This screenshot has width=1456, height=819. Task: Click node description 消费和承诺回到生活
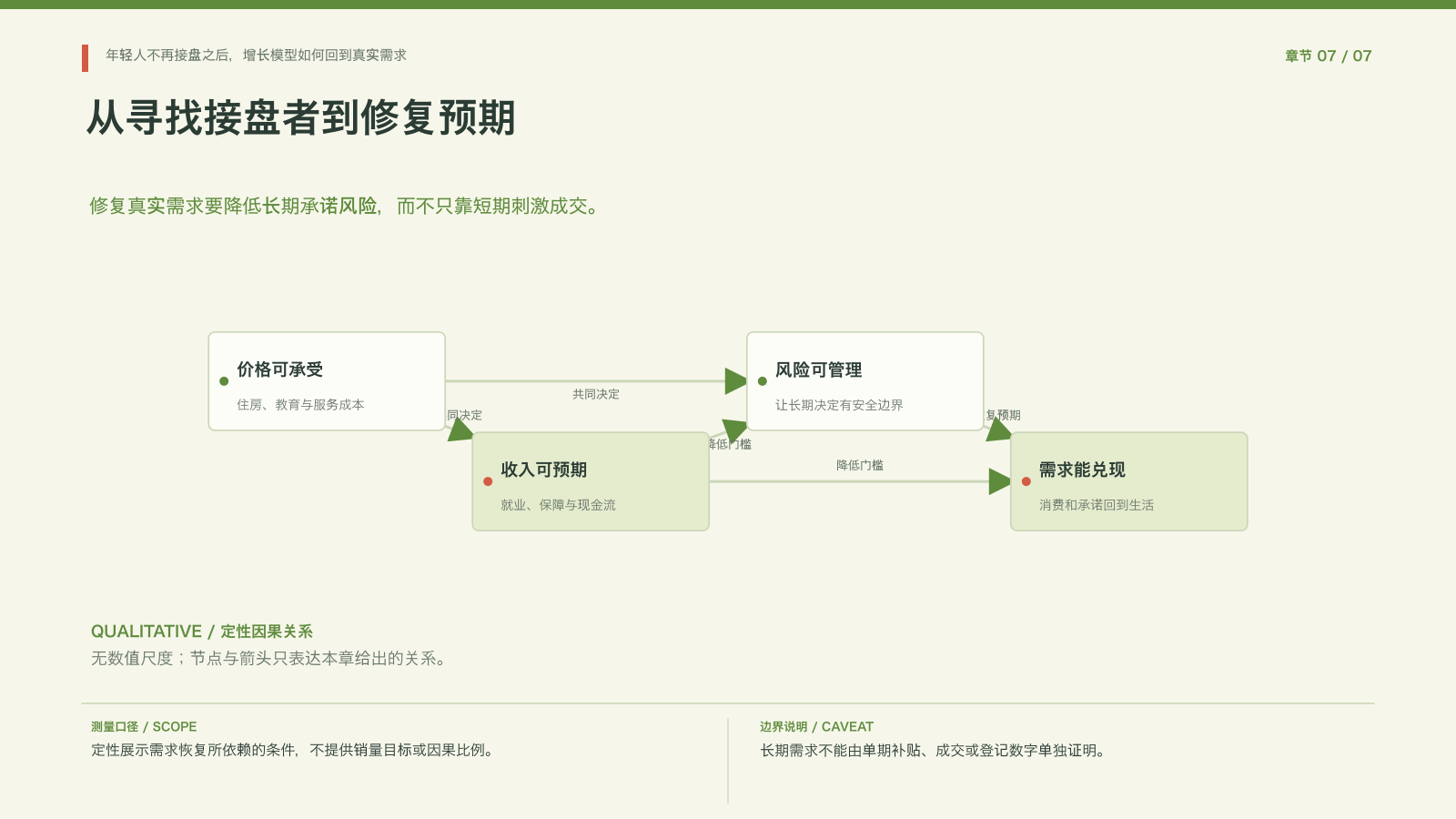[x=1097, y=505]
